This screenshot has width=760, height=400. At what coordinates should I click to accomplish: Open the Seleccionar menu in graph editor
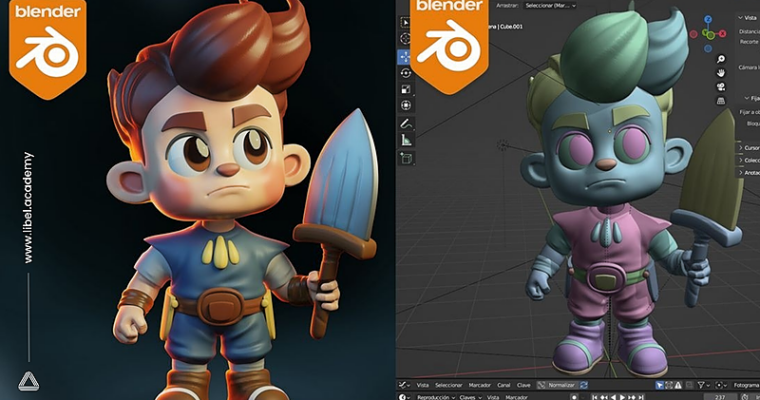448,385
